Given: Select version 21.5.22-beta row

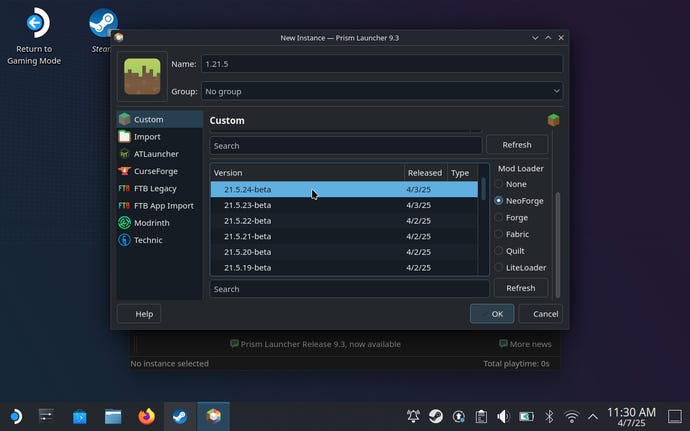Looking at the screenshot, I should 344,221.
